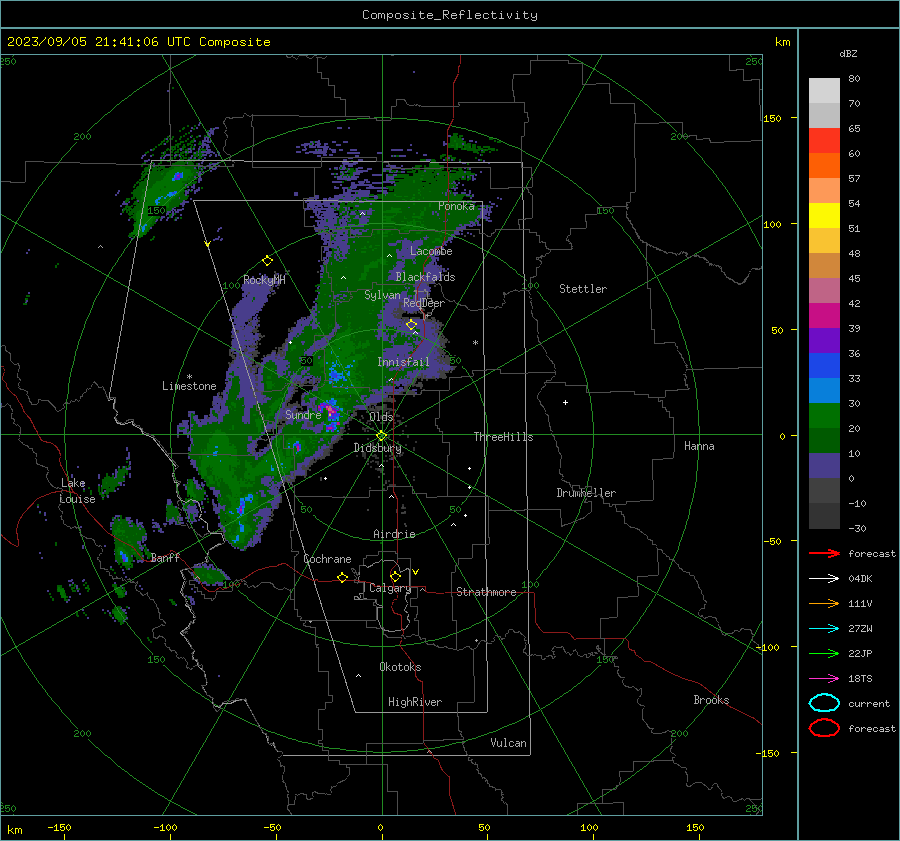Click the Drumheller city label
This screenshot has height=841, width=900.
click(x=586, y=493)
